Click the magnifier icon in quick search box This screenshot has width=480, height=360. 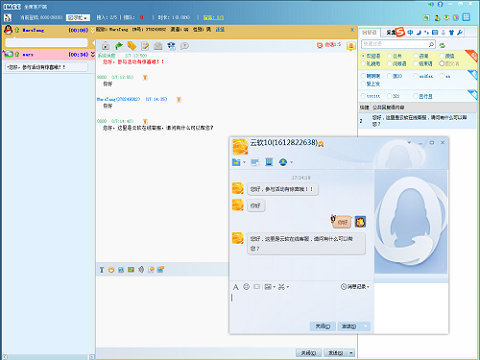431,44
